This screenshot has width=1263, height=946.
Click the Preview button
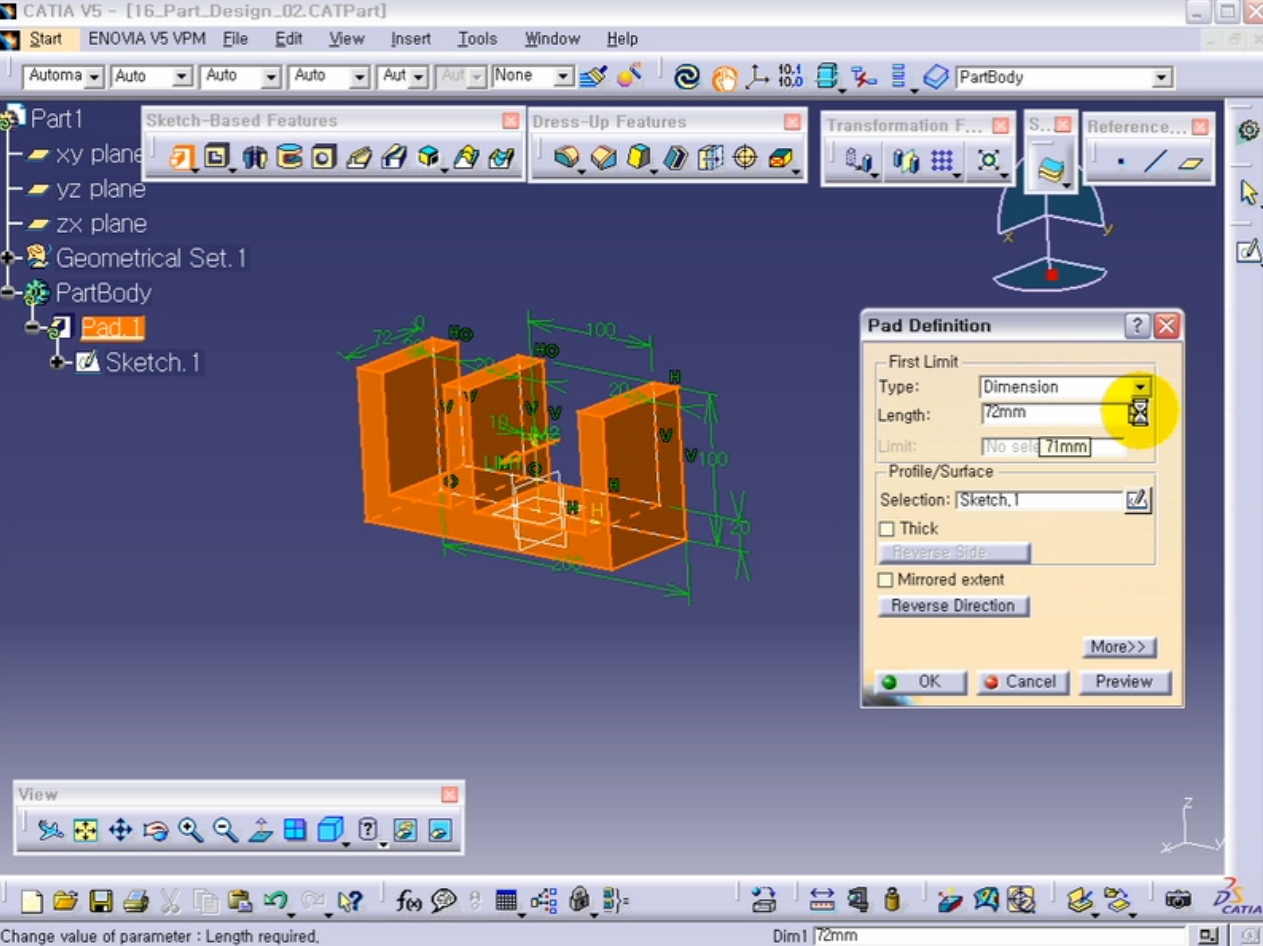click(x=1124, y=682)
